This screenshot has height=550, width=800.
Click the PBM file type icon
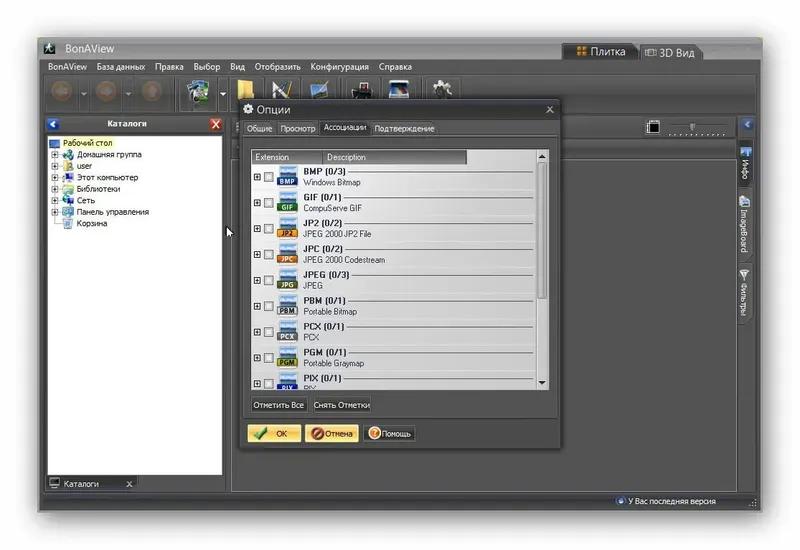click(287, 306)
